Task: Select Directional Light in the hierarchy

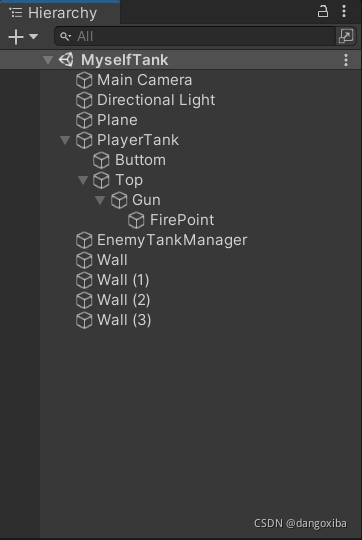Action: pyautogui.click(x=156, y=100)
